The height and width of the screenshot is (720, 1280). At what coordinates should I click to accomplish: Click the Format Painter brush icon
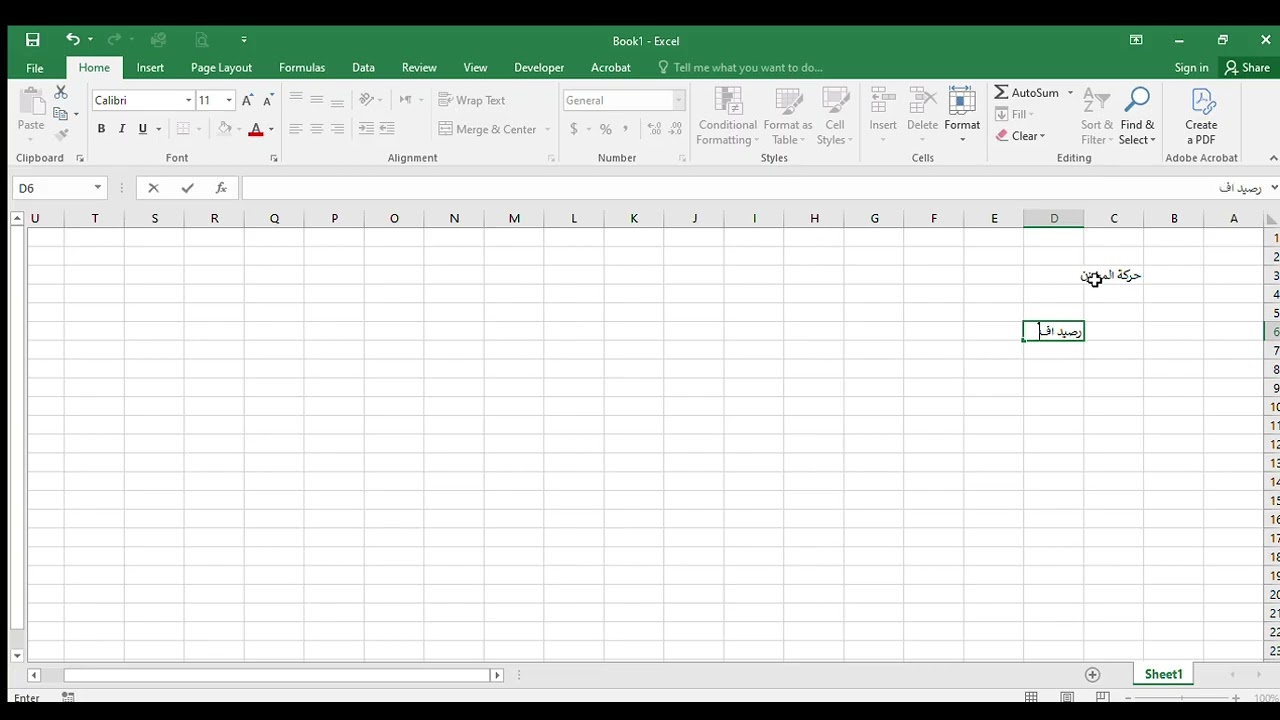[x=60, y=134]
